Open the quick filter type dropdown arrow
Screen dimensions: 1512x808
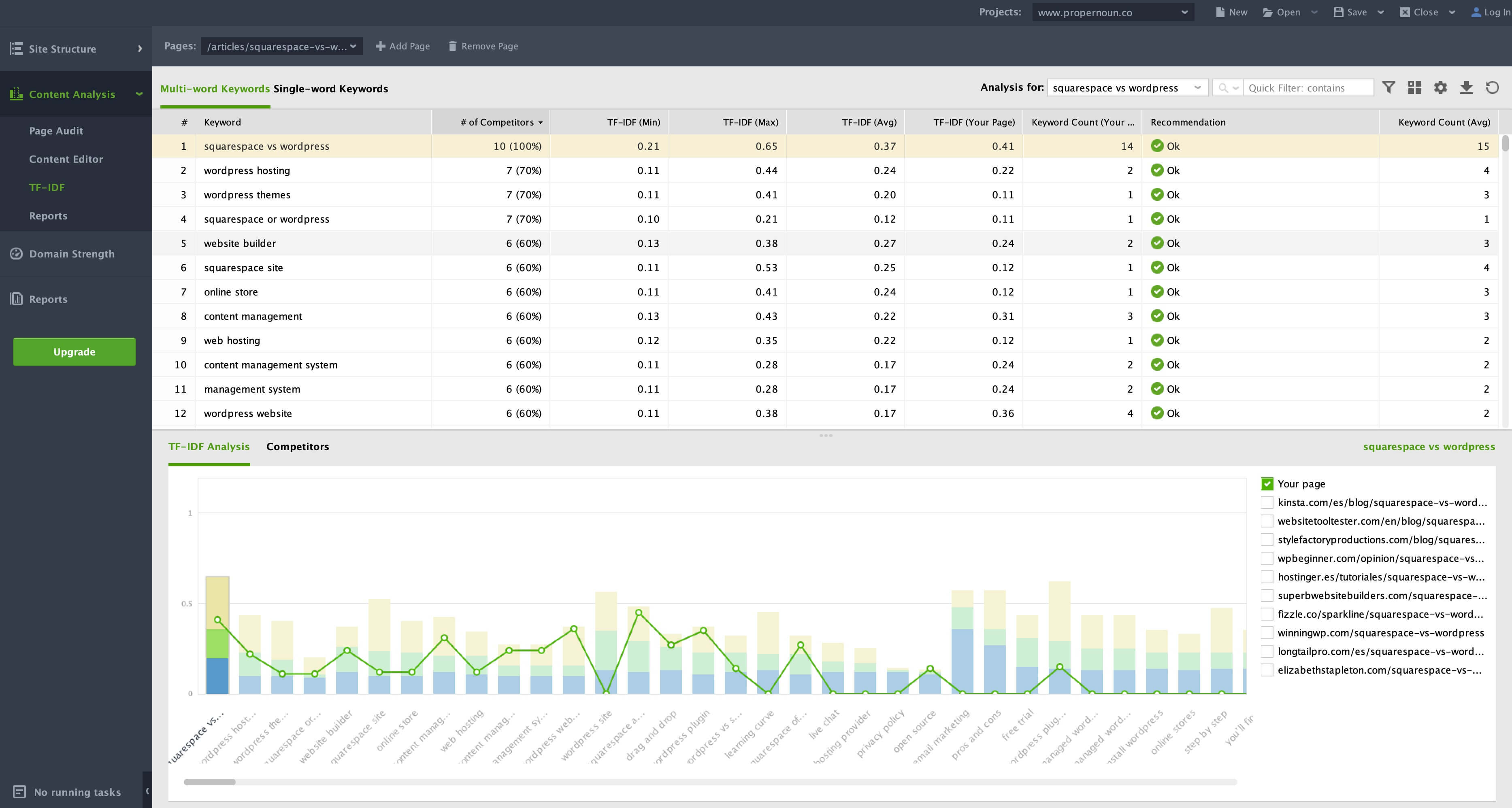click(x=1235, y=88)
